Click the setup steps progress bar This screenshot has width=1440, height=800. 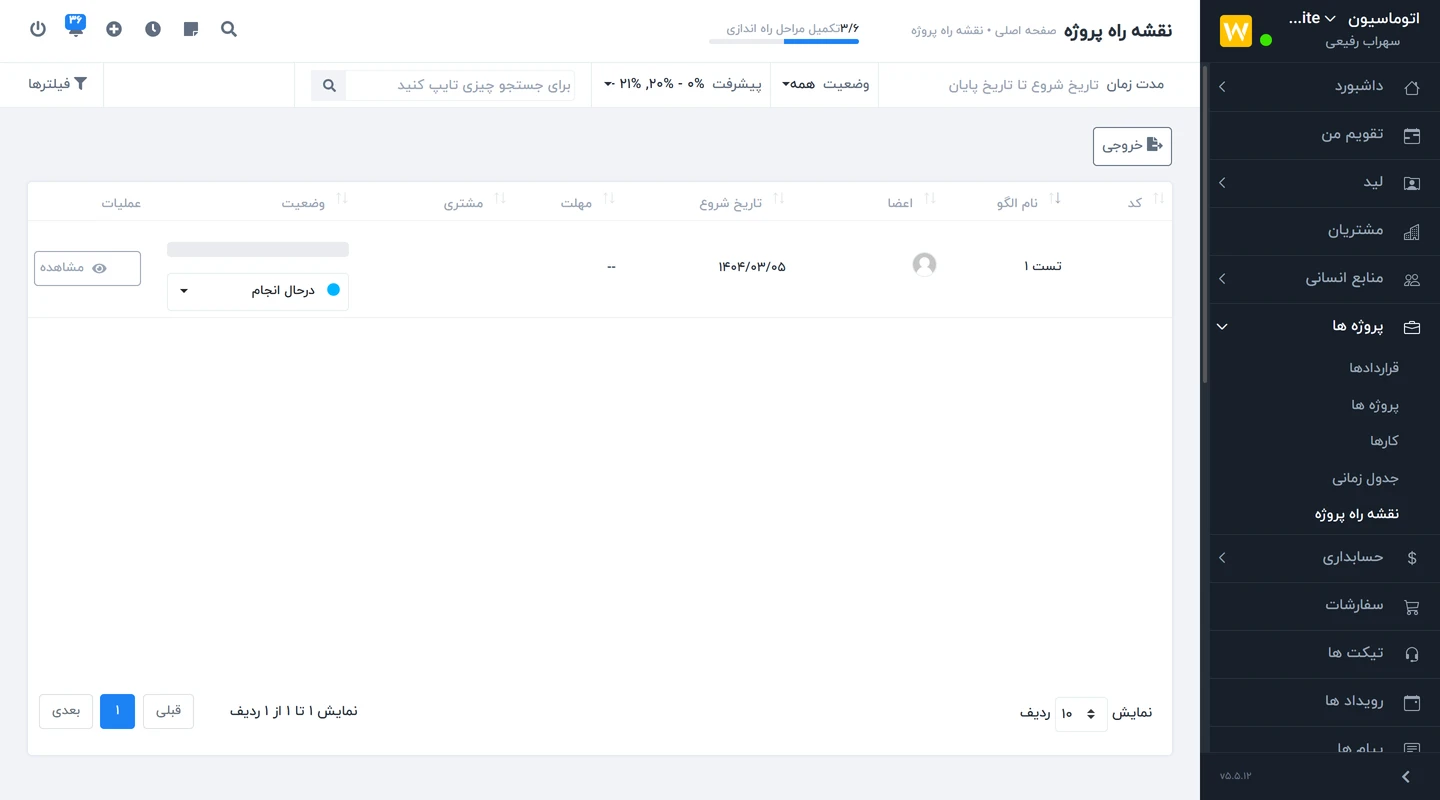784,41
